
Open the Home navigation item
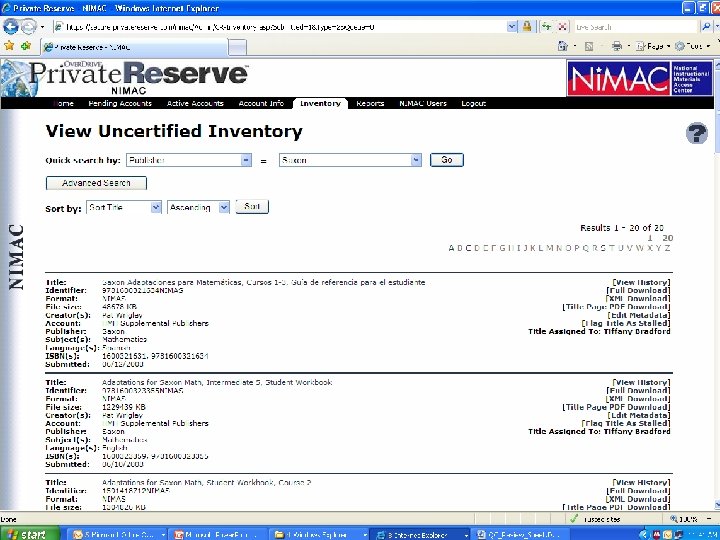tap(63, 103)
